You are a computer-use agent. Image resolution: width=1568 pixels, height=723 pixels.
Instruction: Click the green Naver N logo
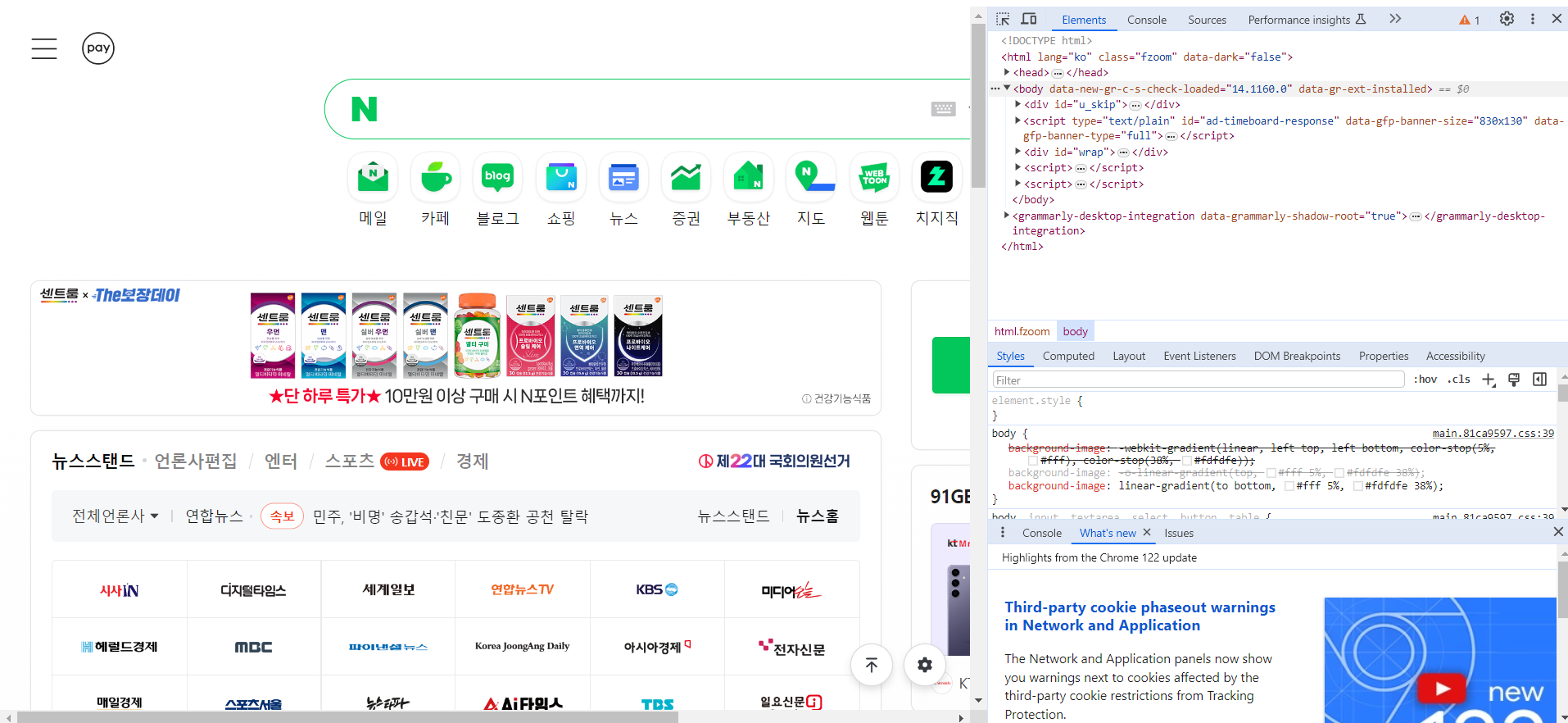[365, 109]
